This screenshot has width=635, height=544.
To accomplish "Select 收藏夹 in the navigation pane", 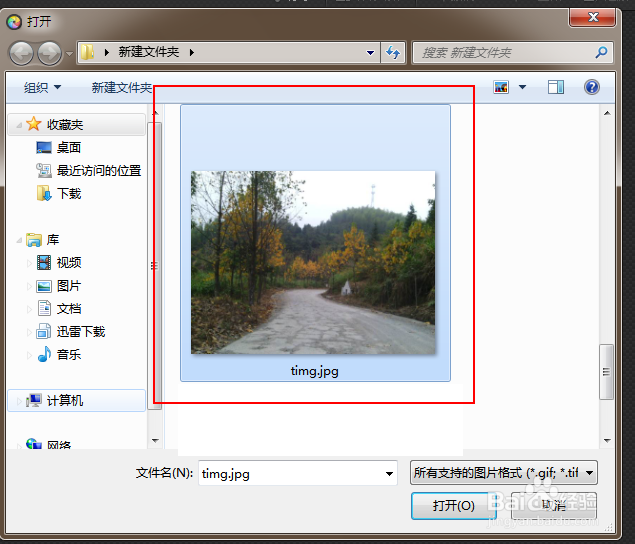I will coord(65,124).
